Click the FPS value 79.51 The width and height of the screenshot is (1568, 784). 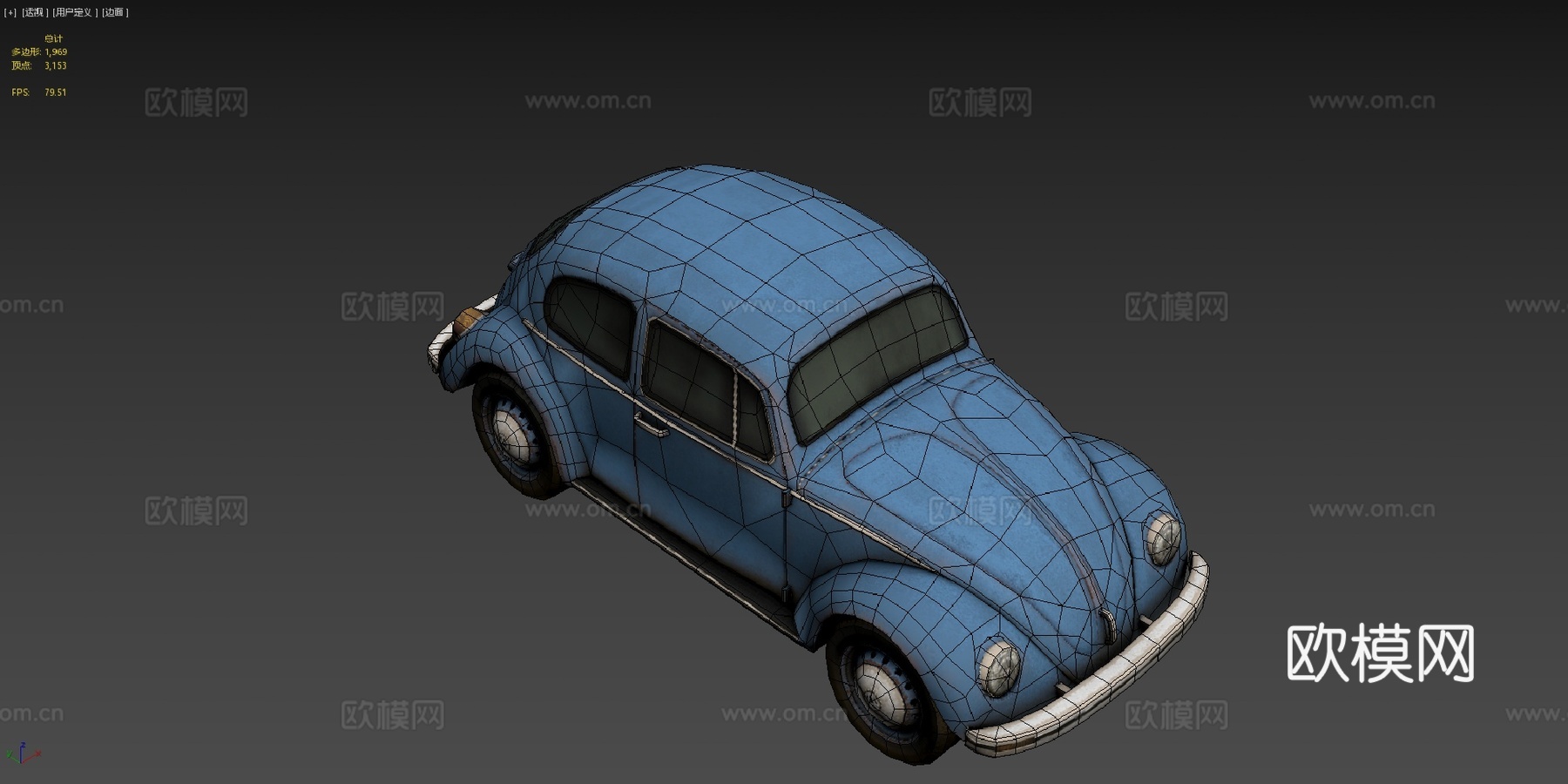(x=56, y=92)
